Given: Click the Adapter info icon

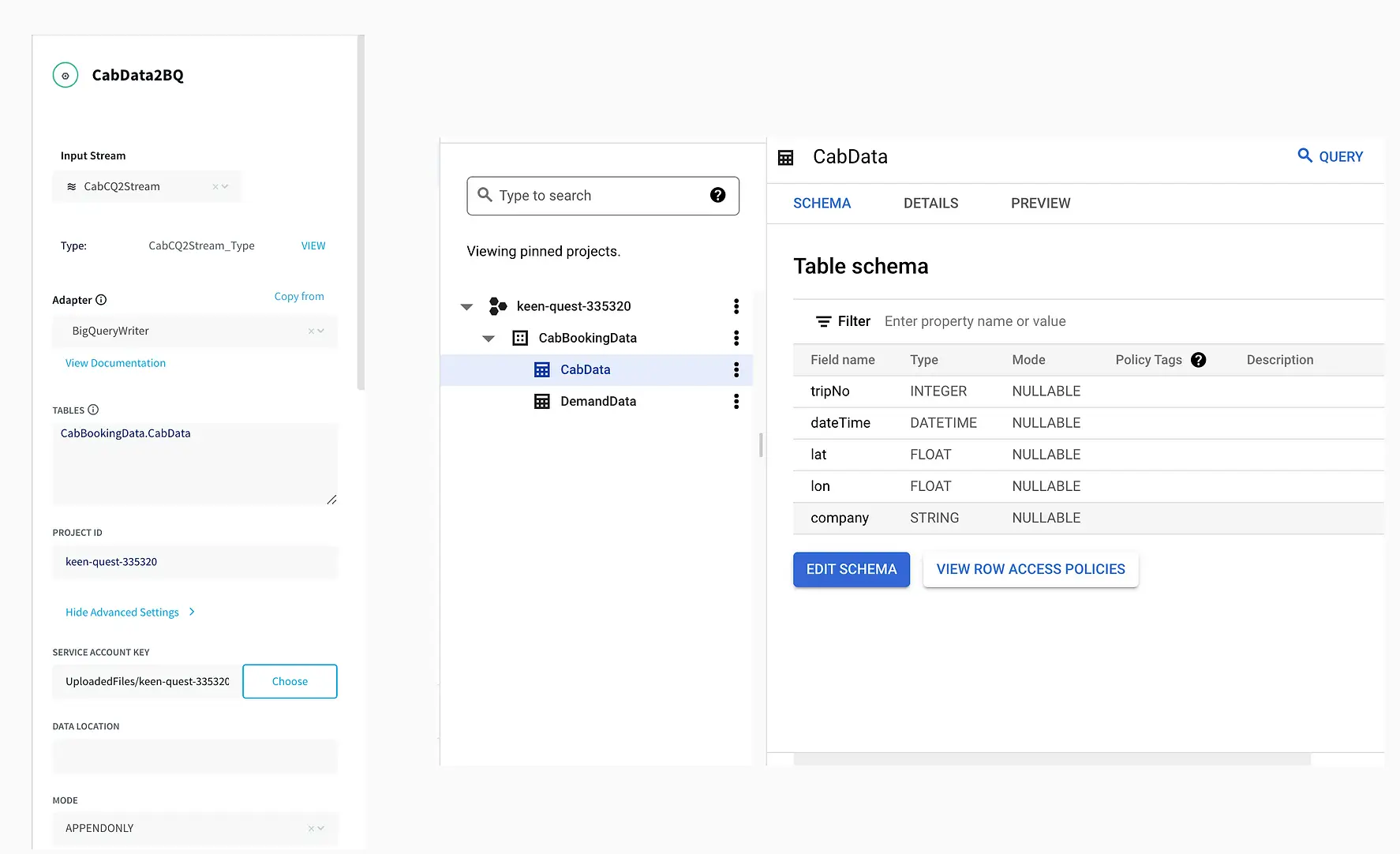Looking at the screenshot, I should point(101,300).
